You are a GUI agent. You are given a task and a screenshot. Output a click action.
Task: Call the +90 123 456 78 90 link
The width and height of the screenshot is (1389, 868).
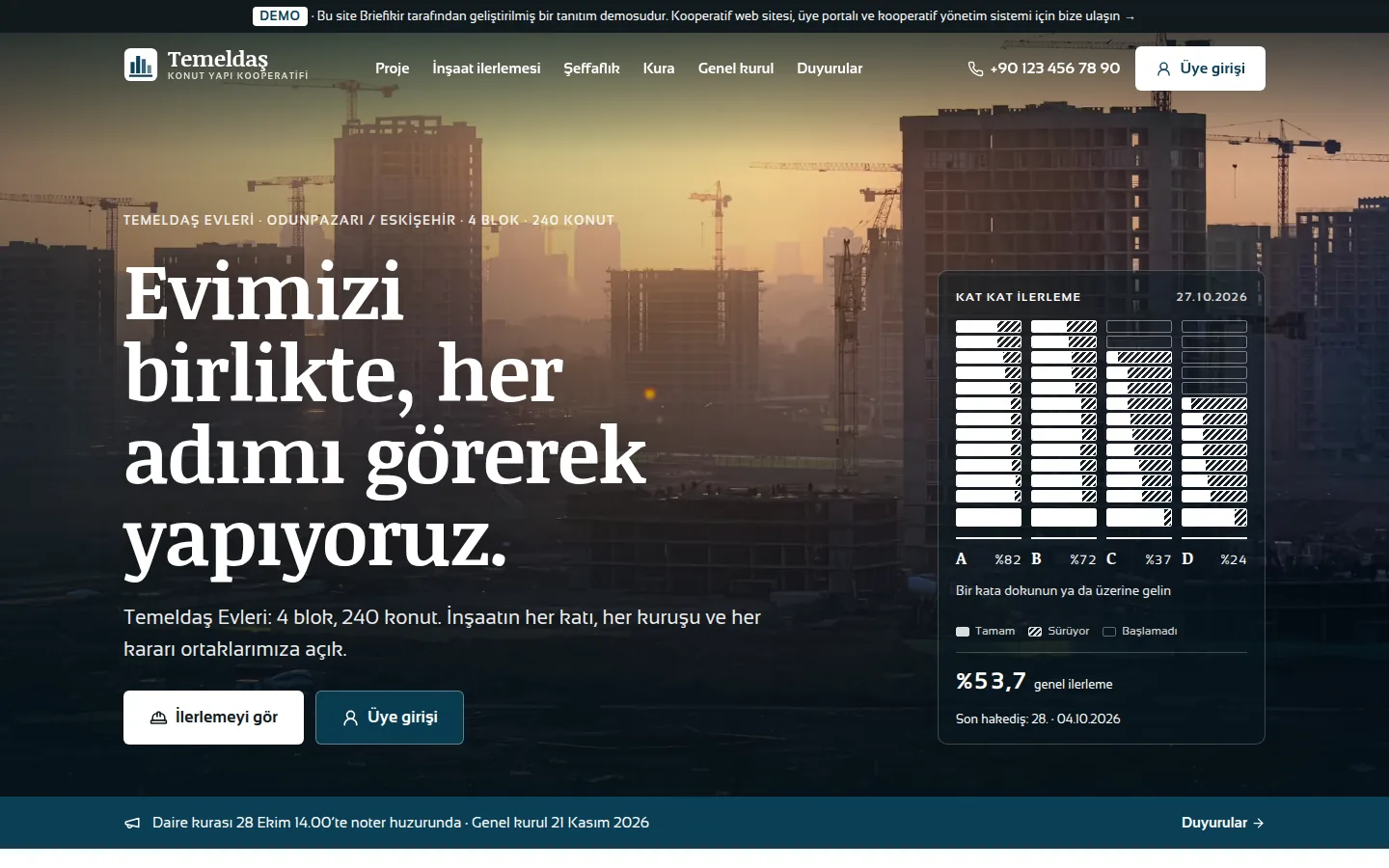tap(1044, 68)
